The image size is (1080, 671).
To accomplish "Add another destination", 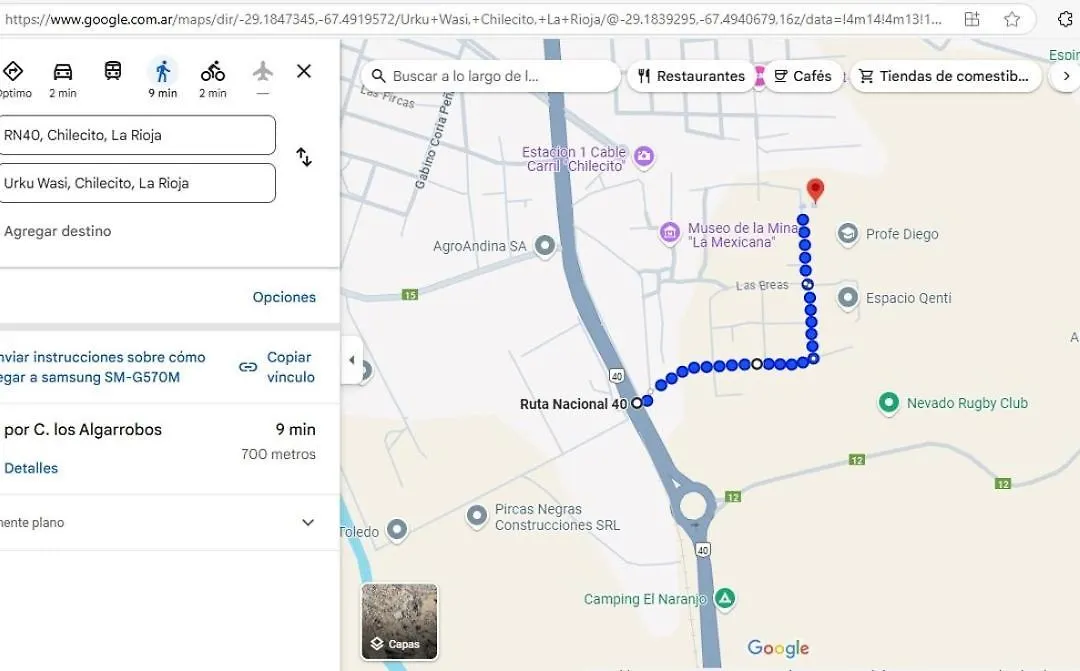I will tap(58, 231).
